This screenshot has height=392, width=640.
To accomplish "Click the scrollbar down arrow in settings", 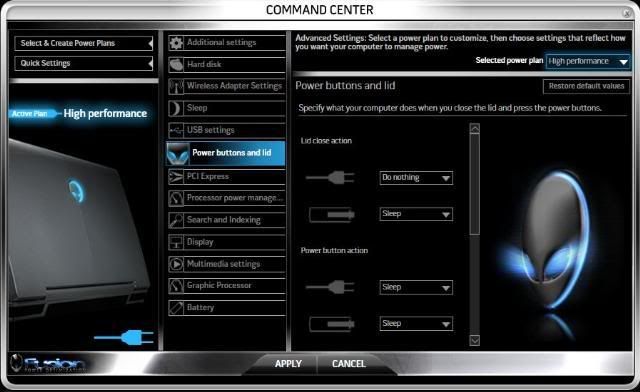I will click(474, 340).
